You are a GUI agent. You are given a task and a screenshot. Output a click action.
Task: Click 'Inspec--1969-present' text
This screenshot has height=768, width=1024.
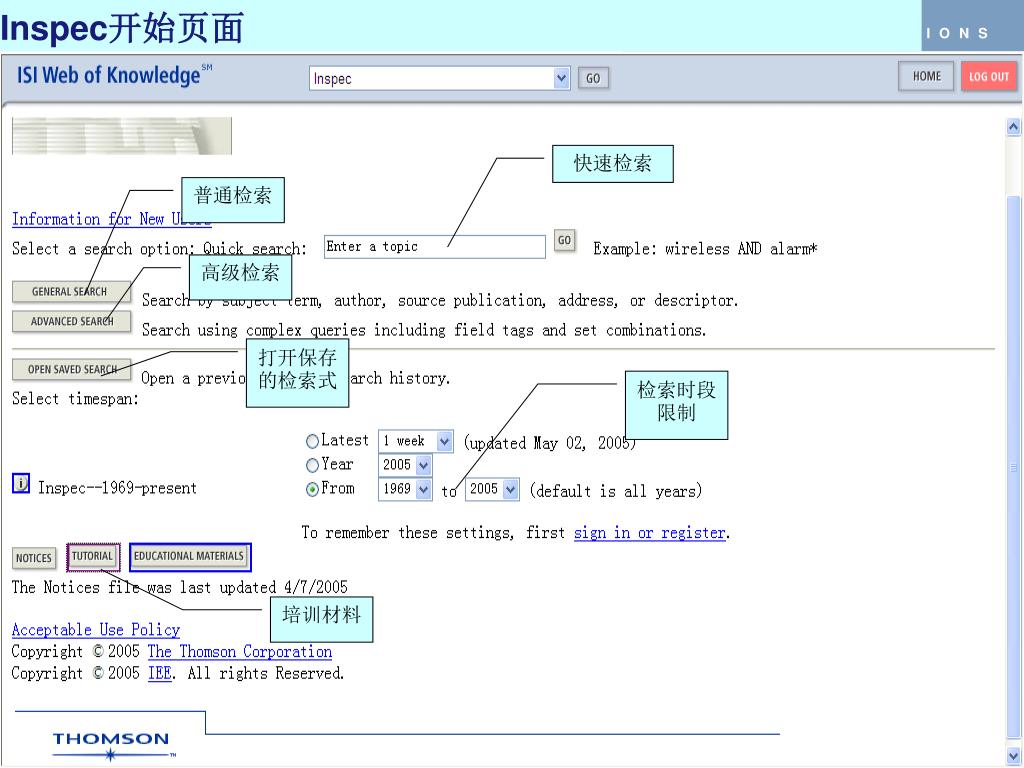tap(118, 488)
